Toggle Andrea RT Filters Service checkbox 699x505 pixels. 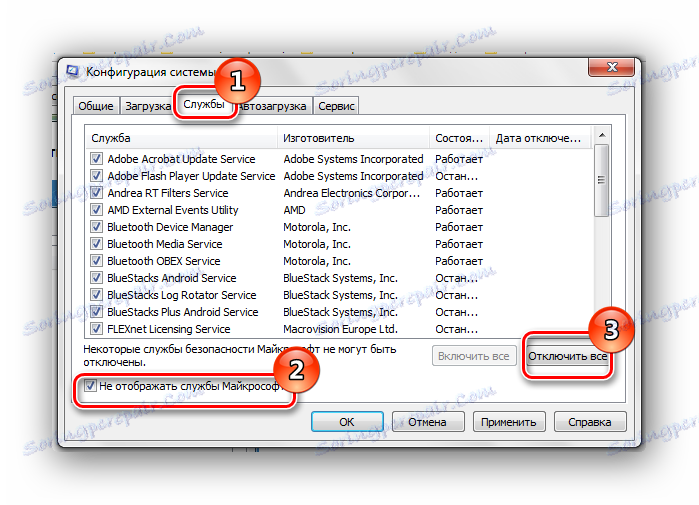[96, 193]
